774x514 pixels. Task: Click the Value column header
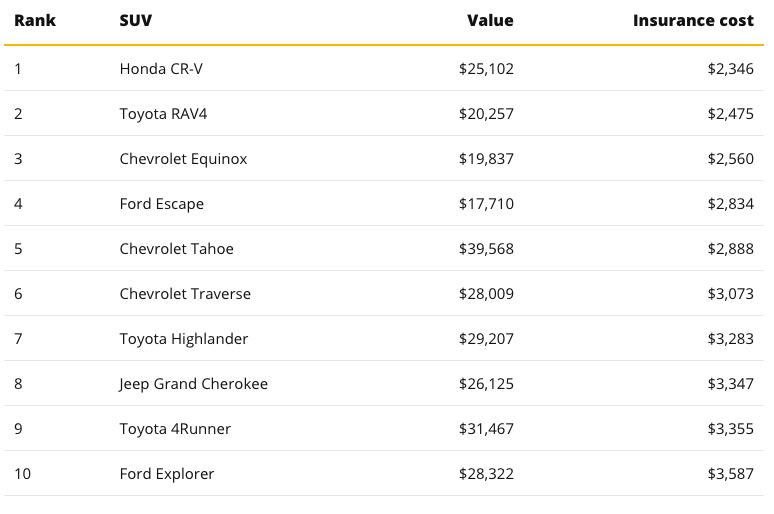[490, 20]
